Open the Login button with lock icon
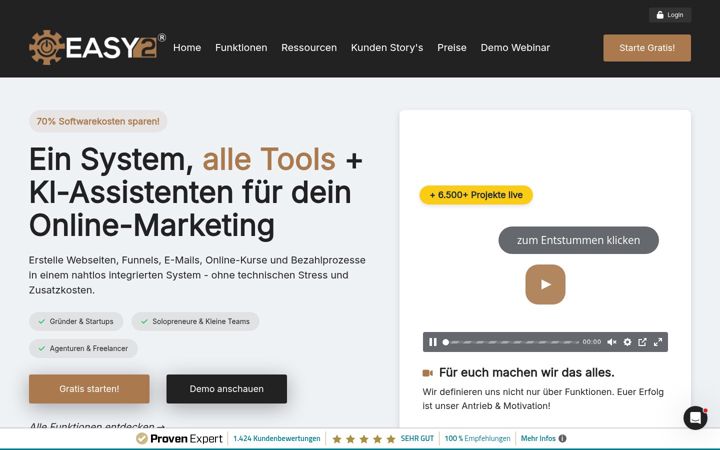 pos(670,15)
